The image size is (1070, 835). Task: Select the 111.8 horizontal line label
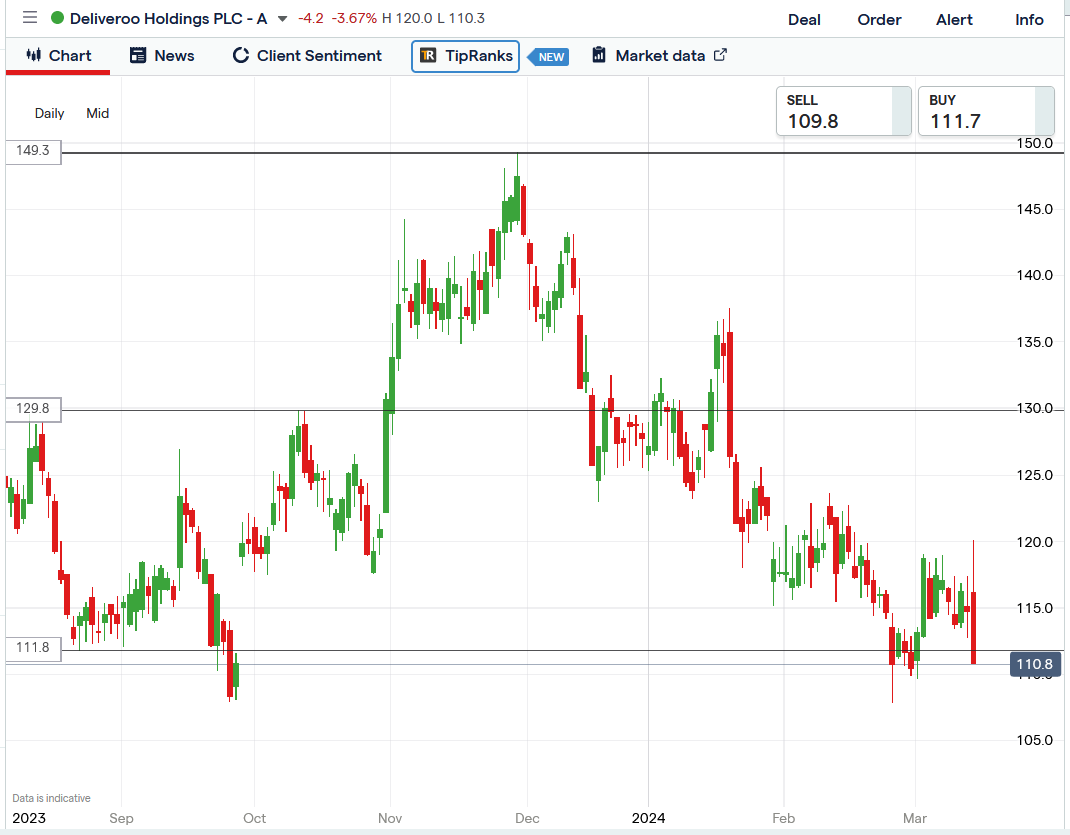33,647
